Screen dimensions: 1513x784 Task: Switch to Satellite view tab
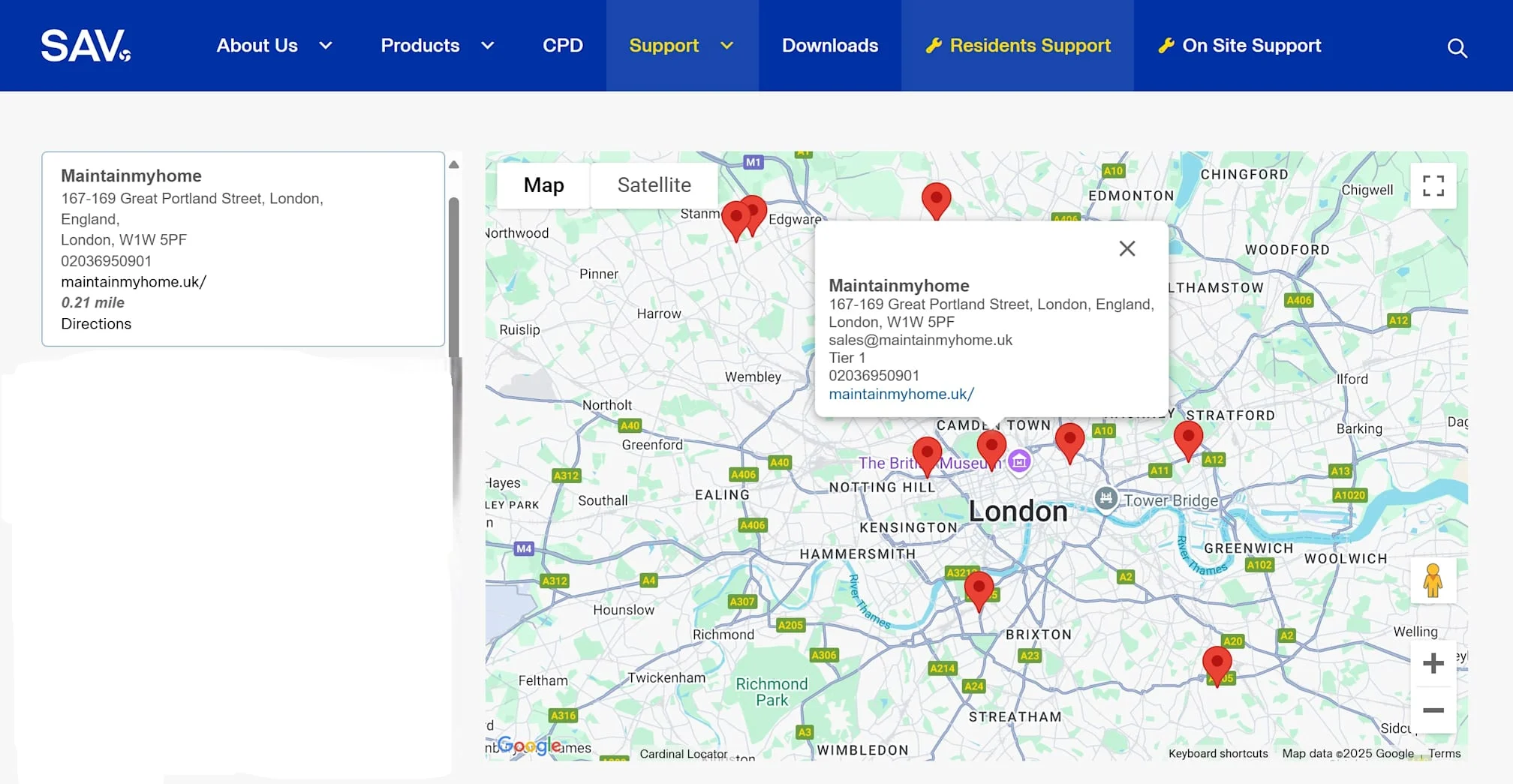654,185
